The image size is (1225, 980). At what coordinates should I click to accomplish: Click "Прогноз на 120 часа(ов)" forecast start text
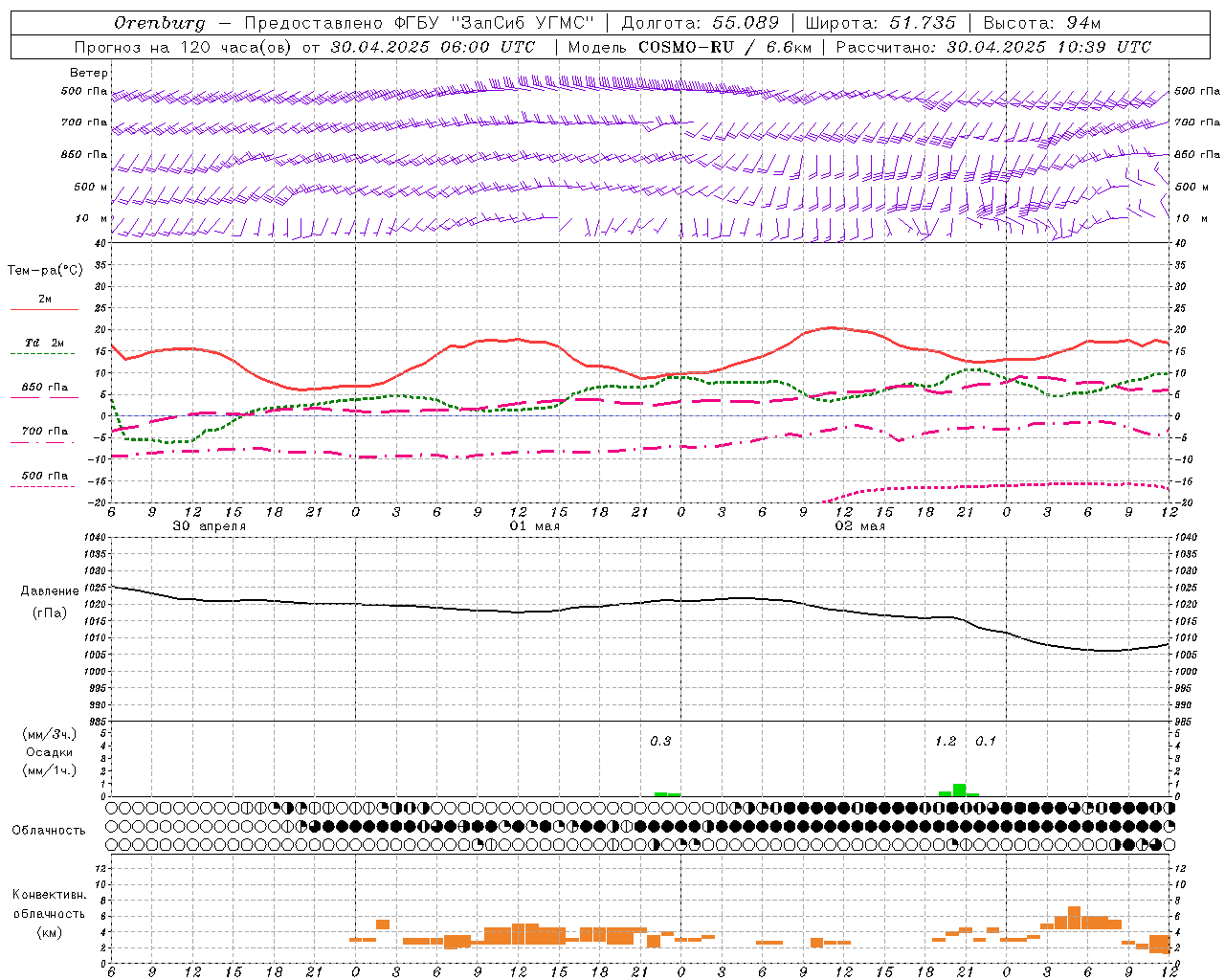click(x=184, y=47)
